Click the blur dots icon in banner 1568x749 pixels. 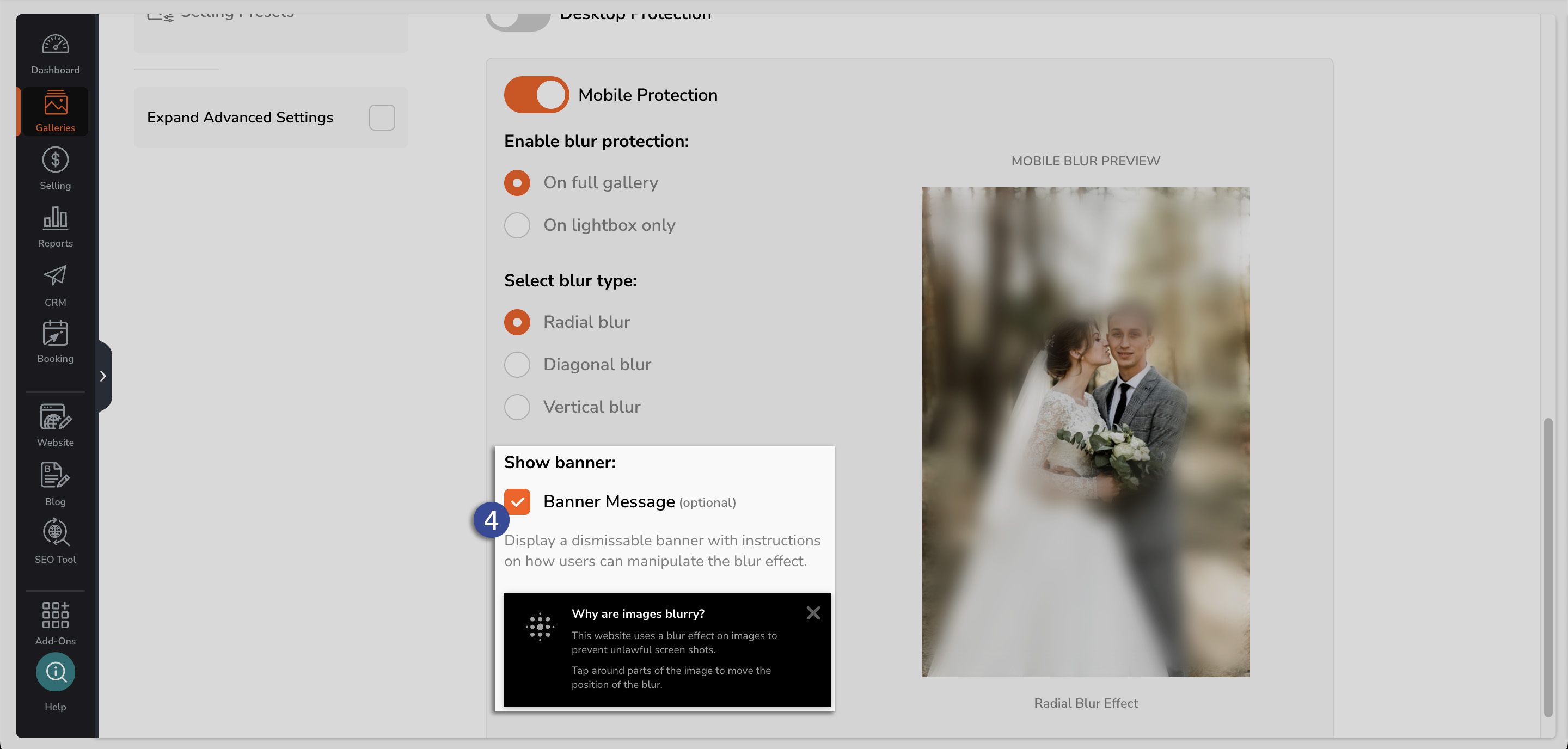[540, 626]
